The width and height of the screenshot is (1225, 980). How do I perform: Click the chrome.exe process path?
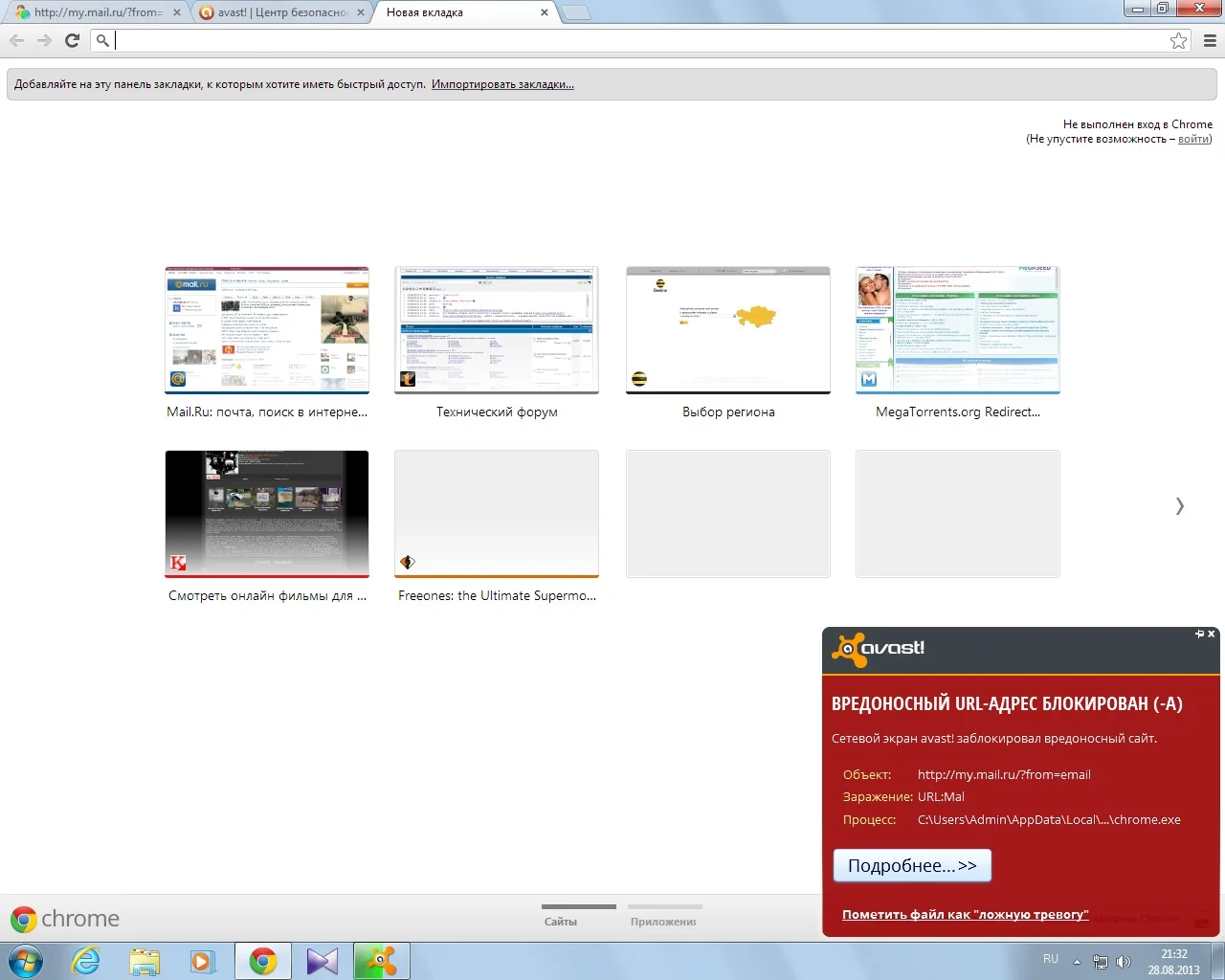click(x=1049, y=820)
